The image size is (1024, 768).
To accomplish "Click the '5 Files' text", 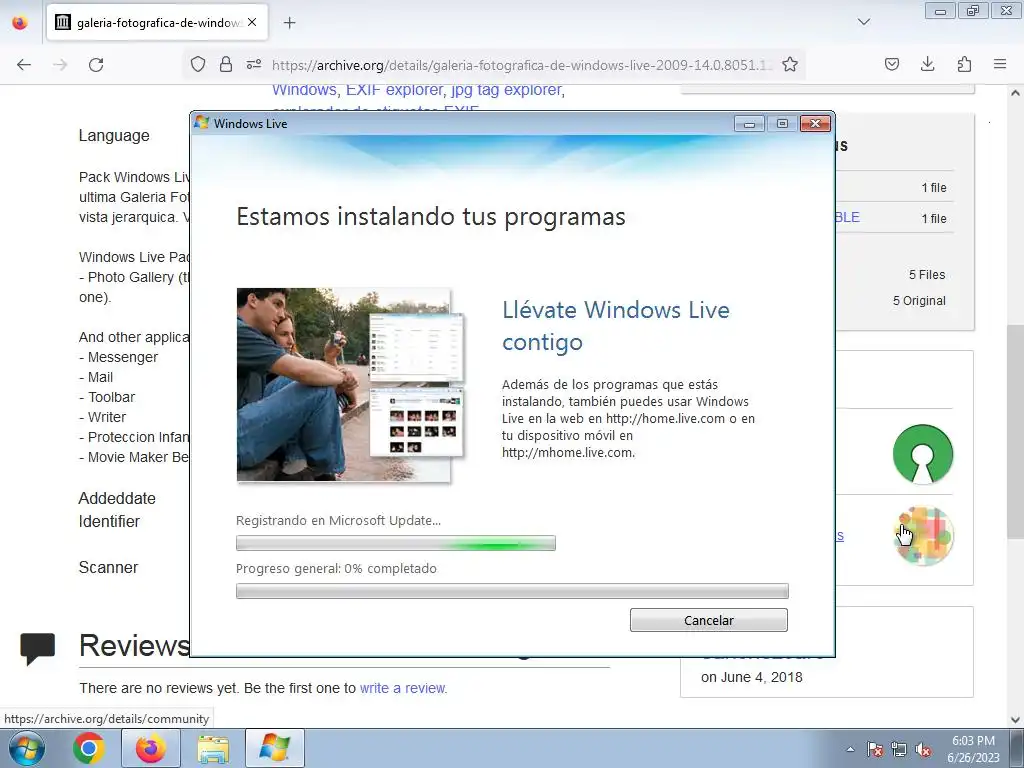I will click(x=927, y=275).
